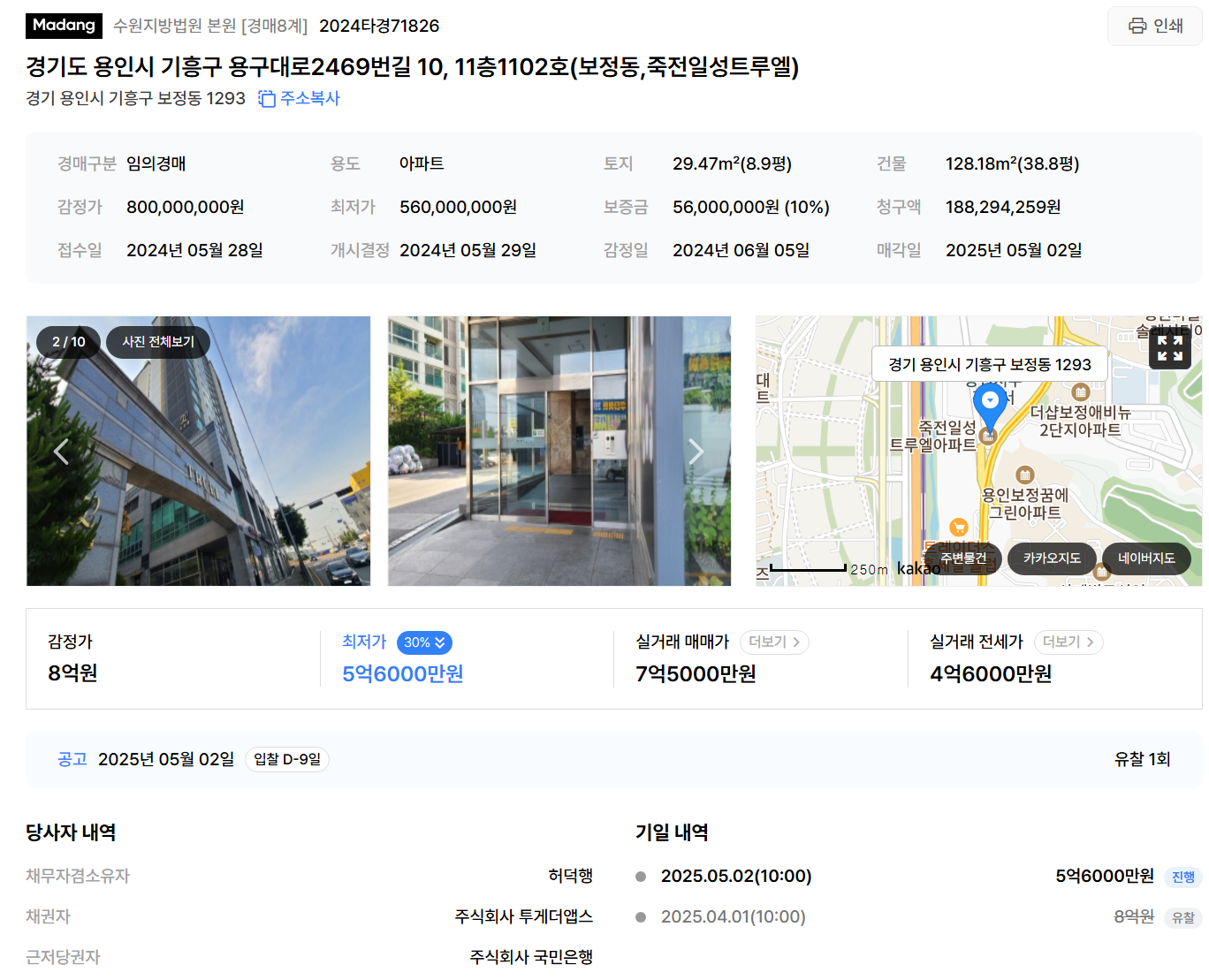
Task: Click 용인보정꿈에 그린아파트 map marker
Action: point(1024,475)
